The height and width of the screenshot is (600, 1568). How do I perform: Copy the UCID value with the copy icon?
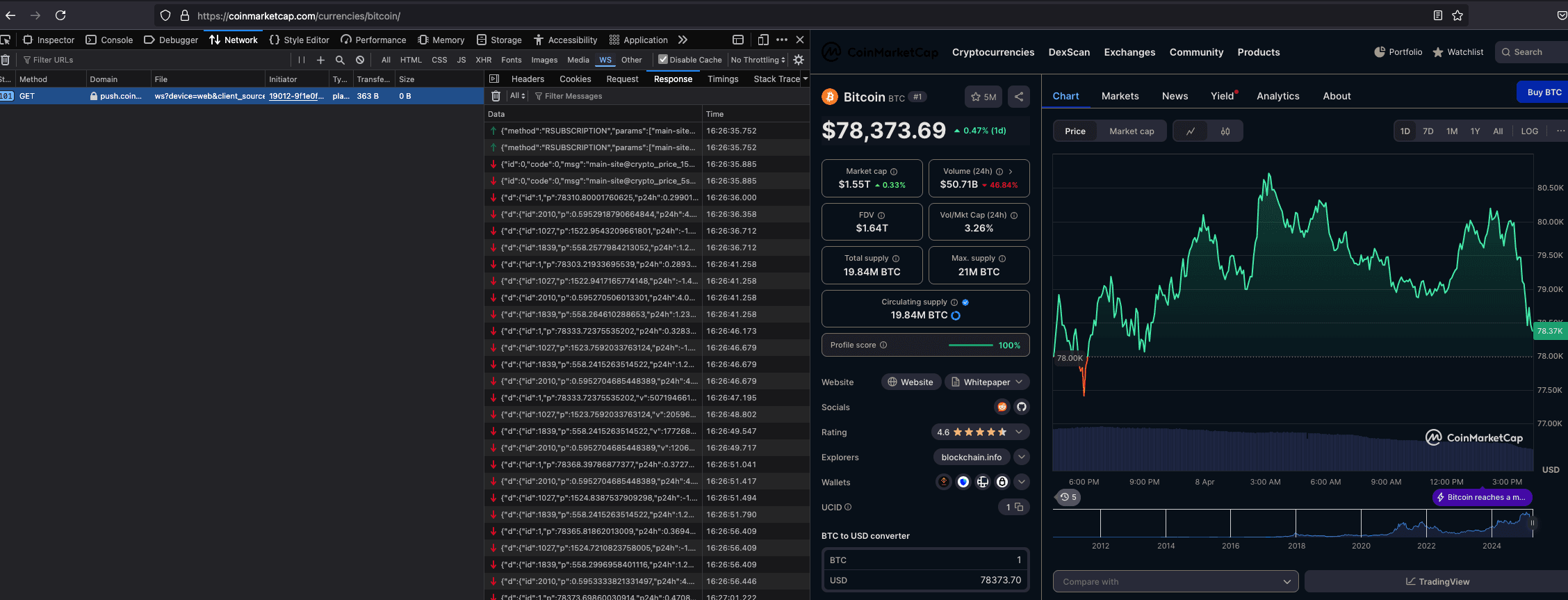[1019, 507]
